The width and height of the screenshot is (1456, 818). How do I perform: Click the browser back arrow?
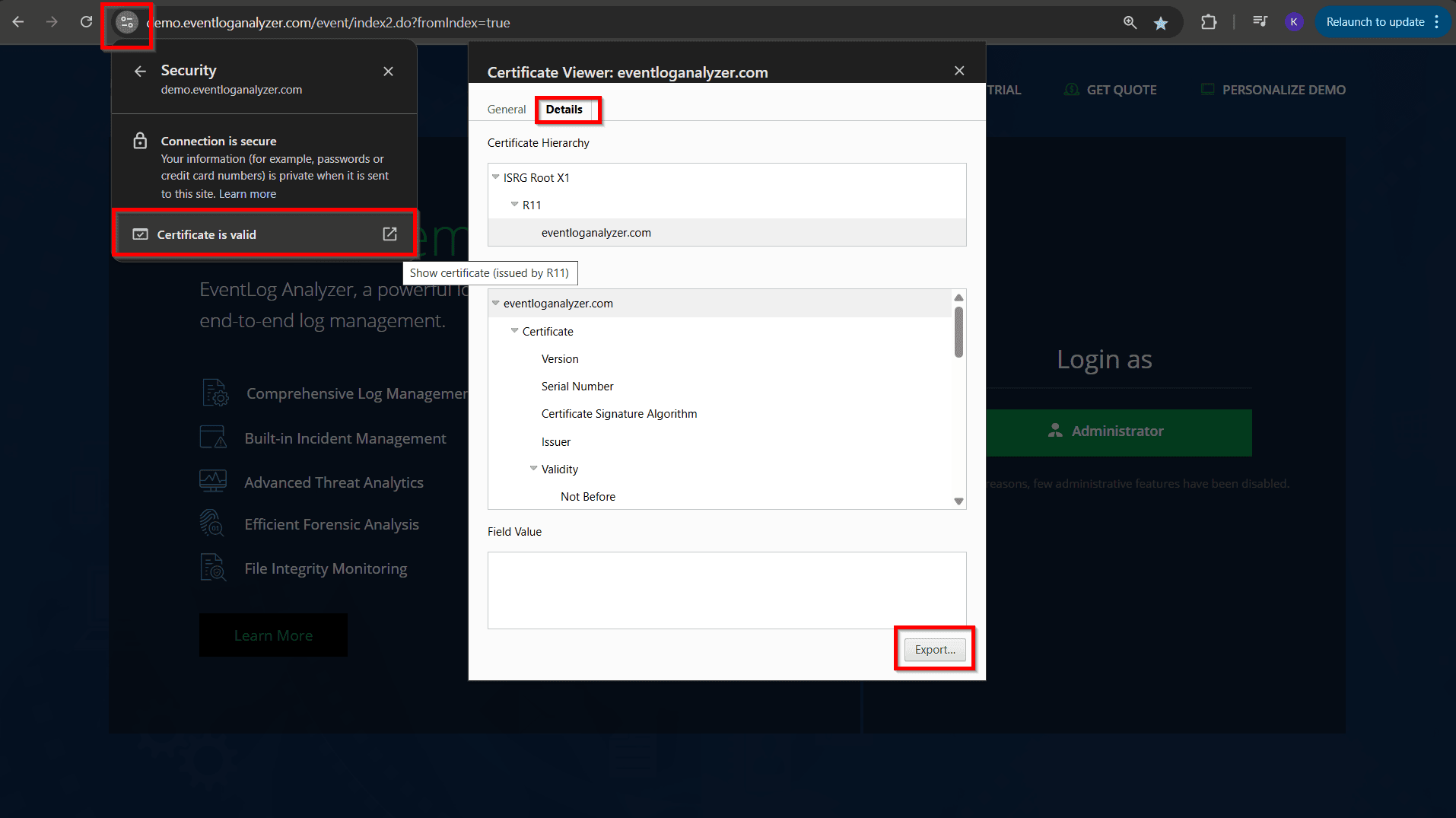tap(18, 22)
